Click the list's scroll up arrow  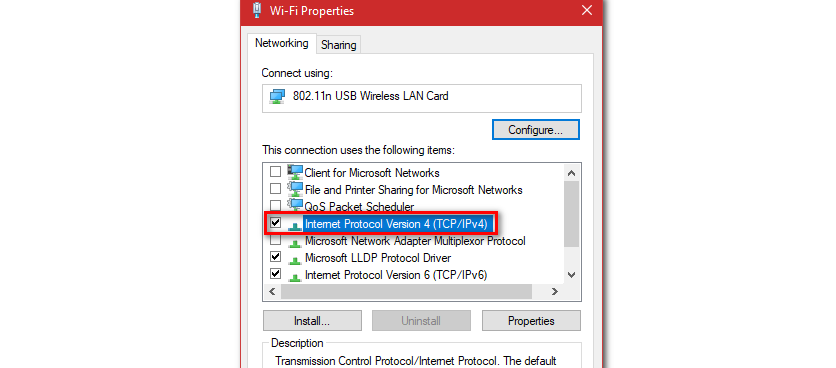coord(572,173)
